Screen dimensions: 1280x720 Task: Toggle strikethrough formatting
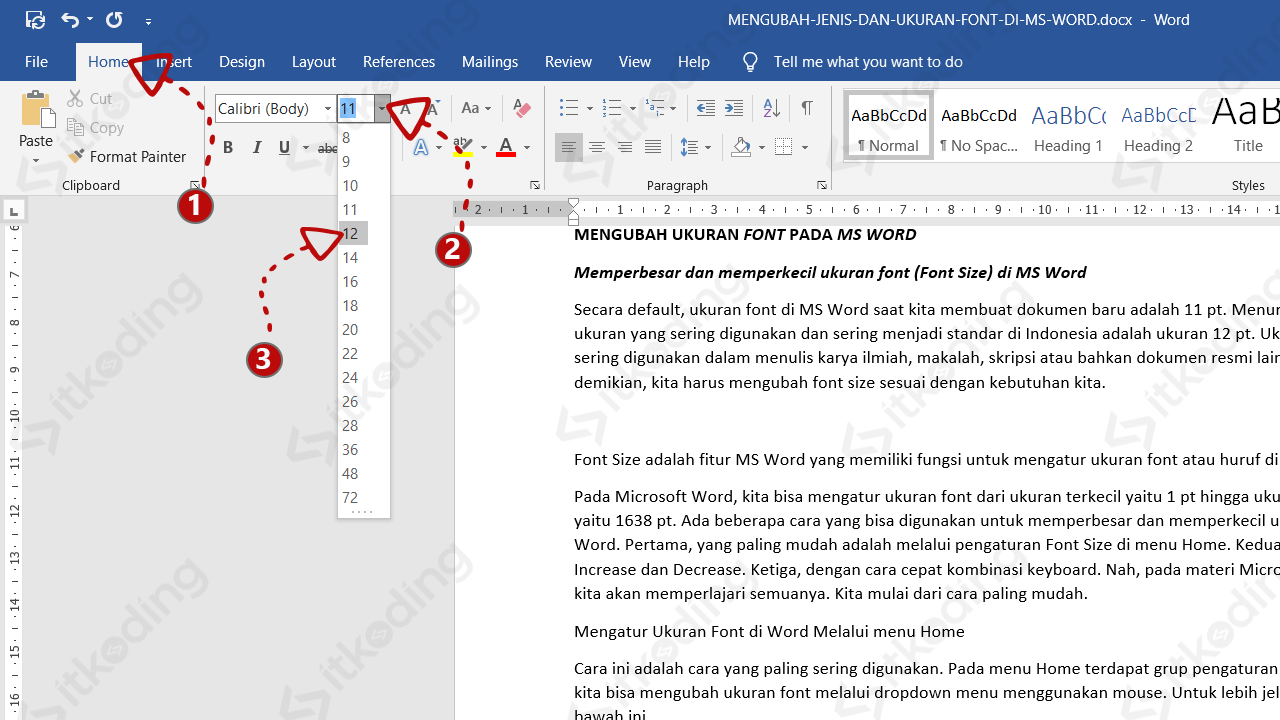click(328, 148)
